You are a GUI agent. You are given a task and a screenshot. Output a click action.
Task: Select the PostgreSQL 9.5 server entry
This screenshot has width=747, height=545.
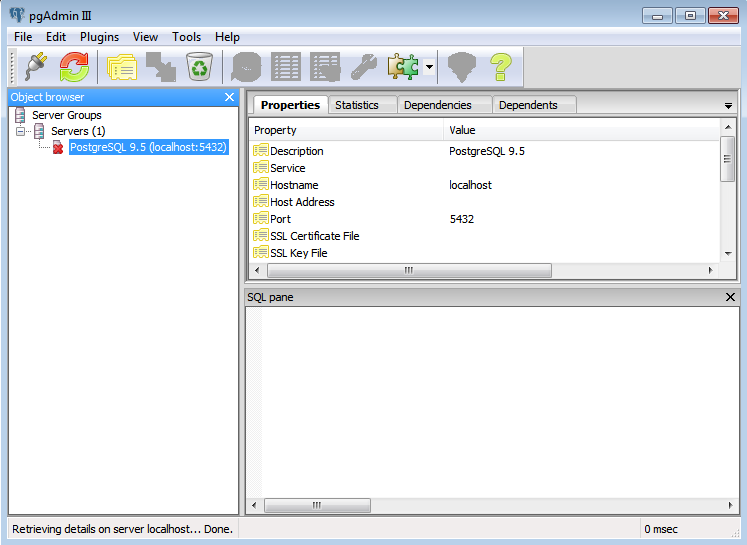click(149, 147)
